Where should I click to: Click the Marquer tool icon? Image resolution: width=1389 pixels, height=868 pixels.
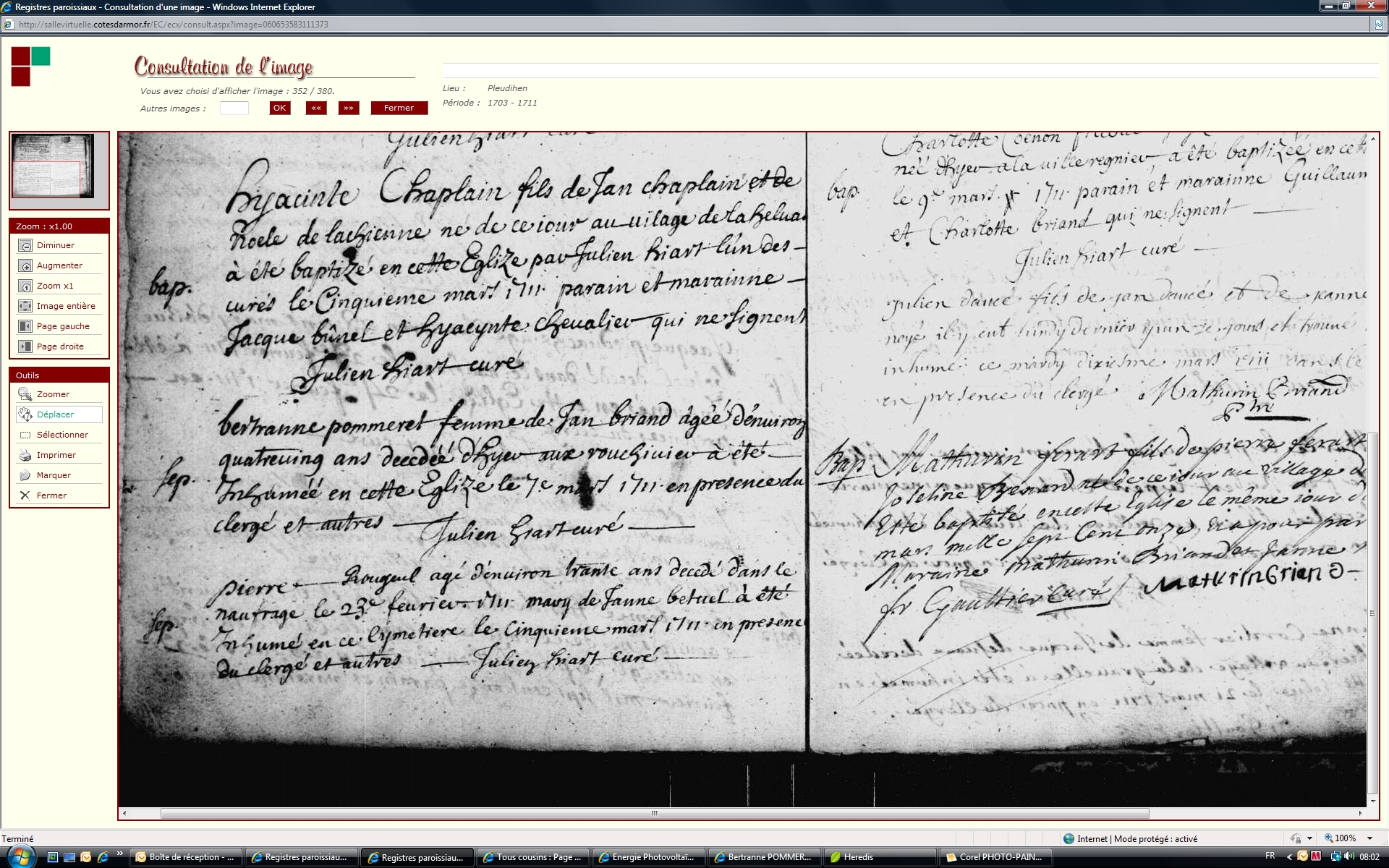click(x=25, y=476)
